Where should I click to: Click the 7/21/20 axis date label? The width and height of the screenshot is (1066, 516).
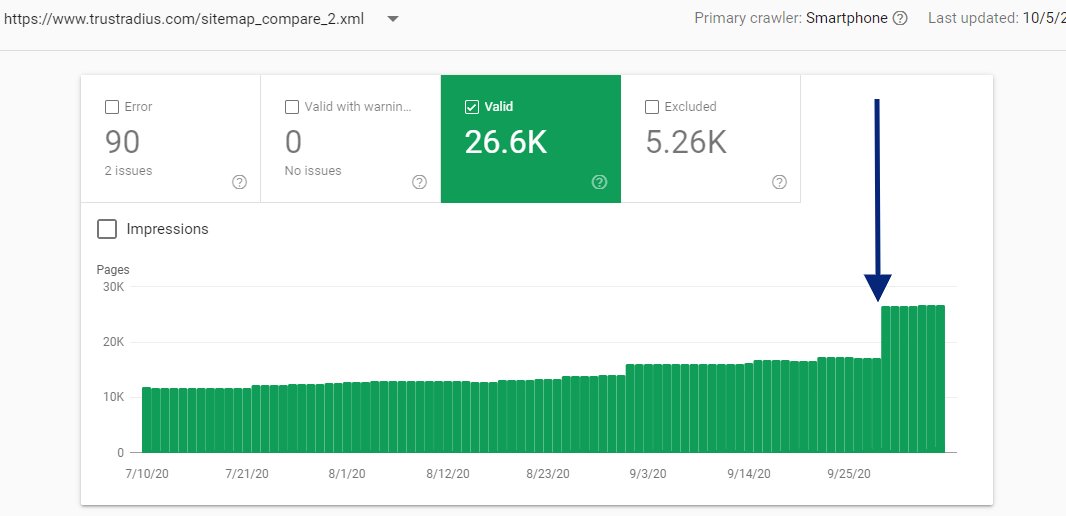pos(247,474)
